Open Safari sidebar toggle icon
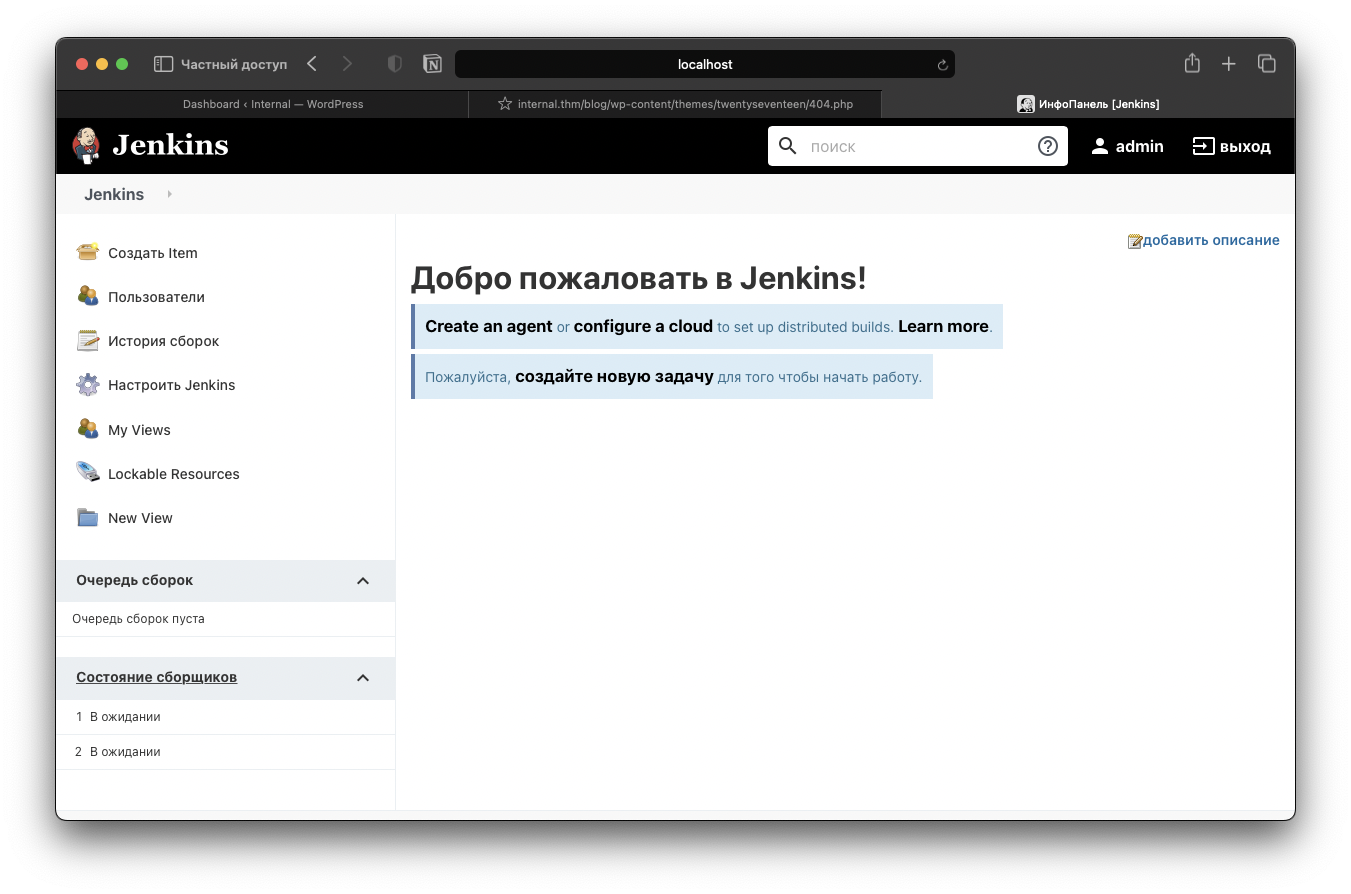Viewport: 1351px width, 894px height. (x=164, y=64)
